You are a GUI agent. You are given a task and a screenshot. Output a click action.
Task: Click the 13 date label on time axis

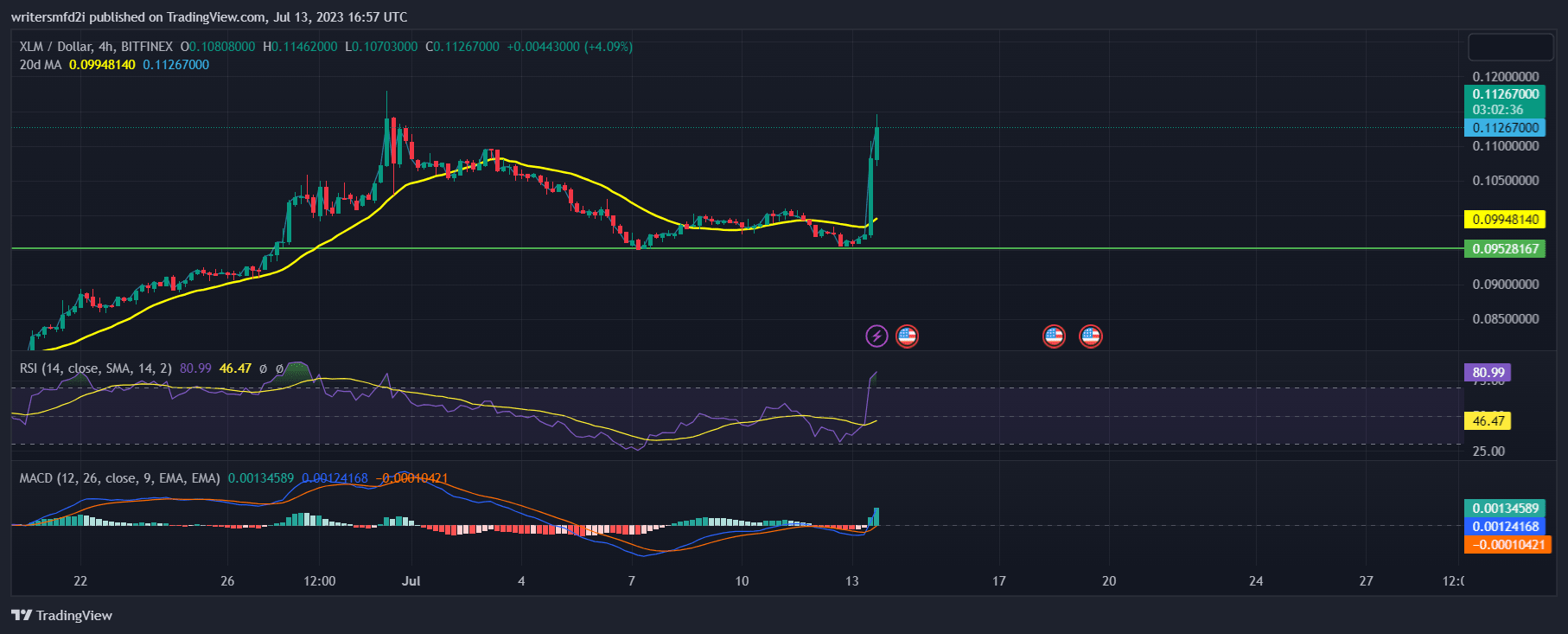852,581
